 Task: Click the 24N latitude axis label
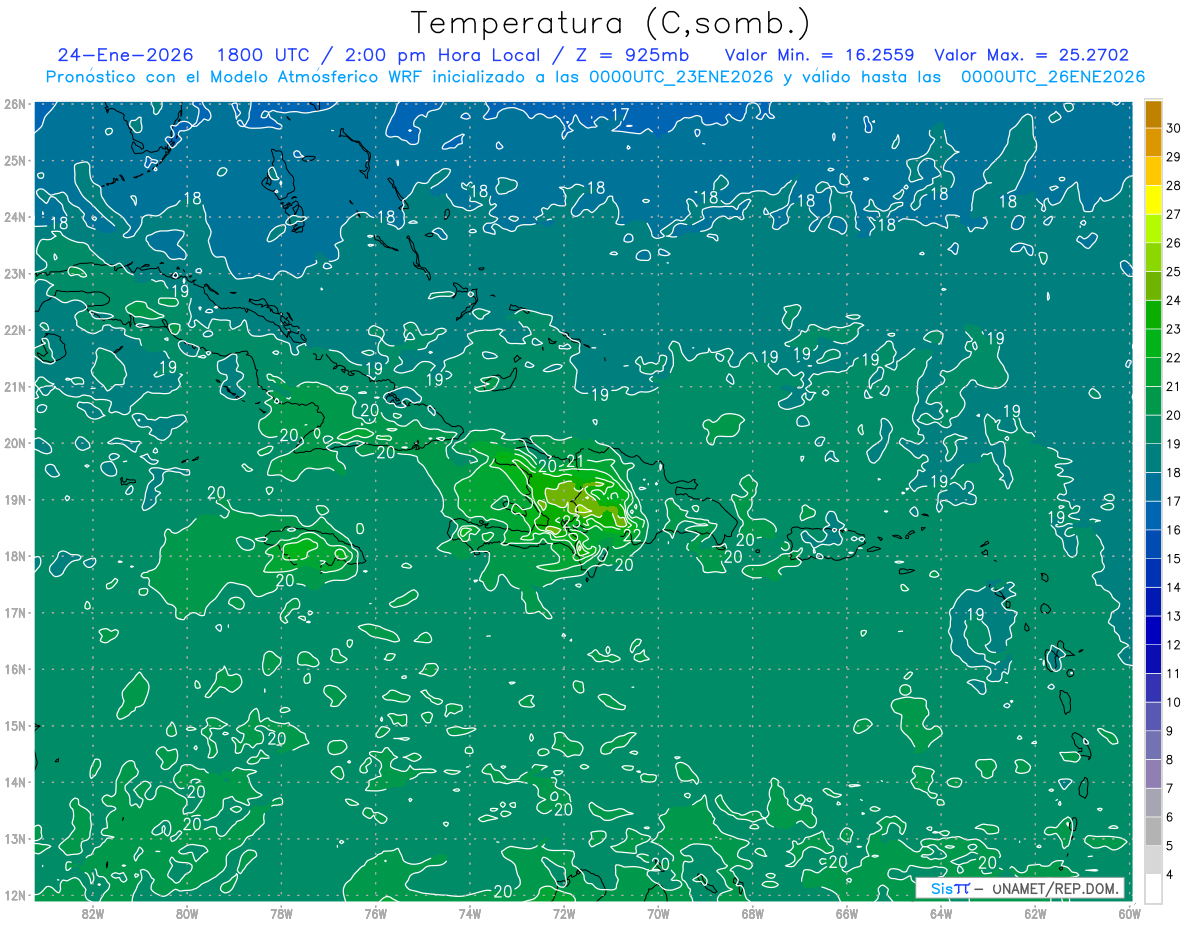point(16,217)
